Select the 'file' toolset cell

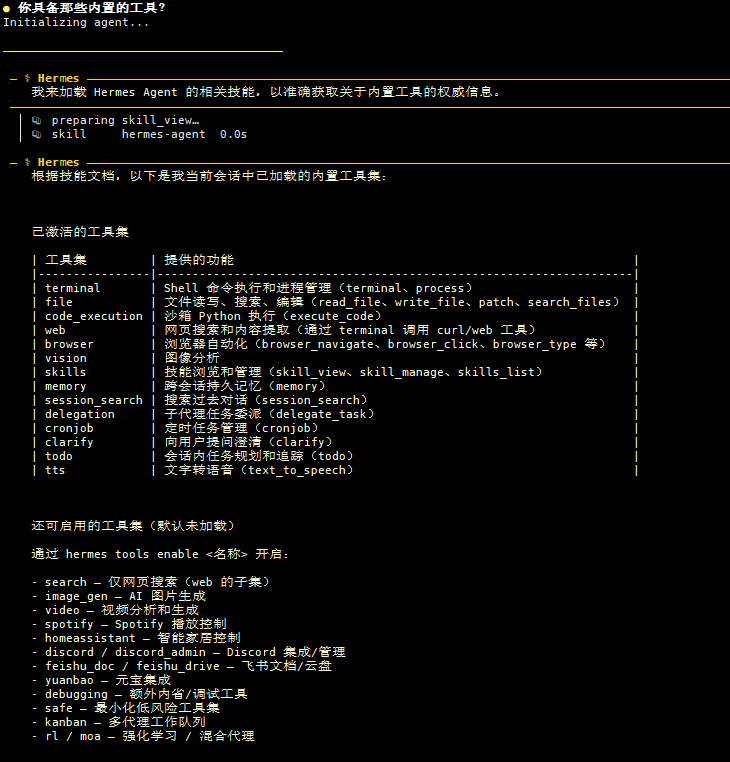pos(59,302)
